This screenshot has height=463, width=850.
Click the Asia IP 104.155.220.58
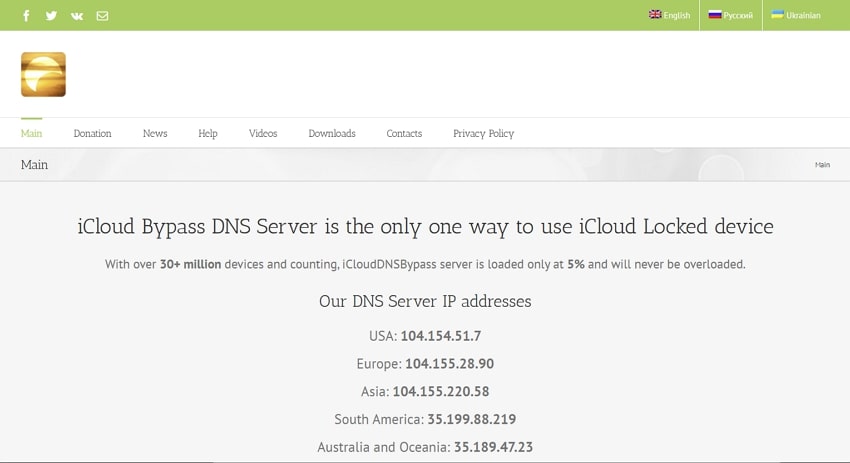(x=441, y=391)
